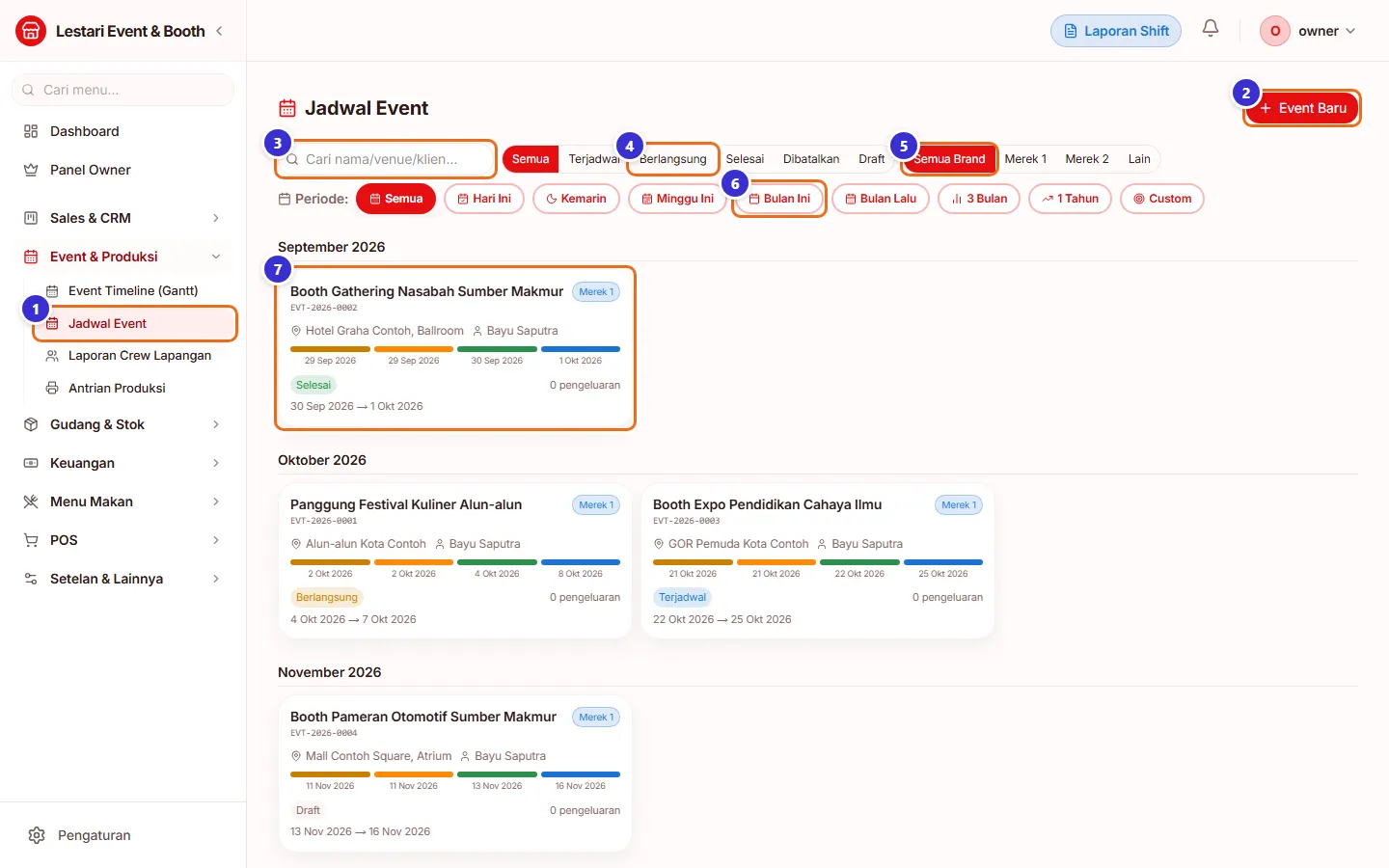Go to Laporan Crew Lapangan

tap(135, 355)
